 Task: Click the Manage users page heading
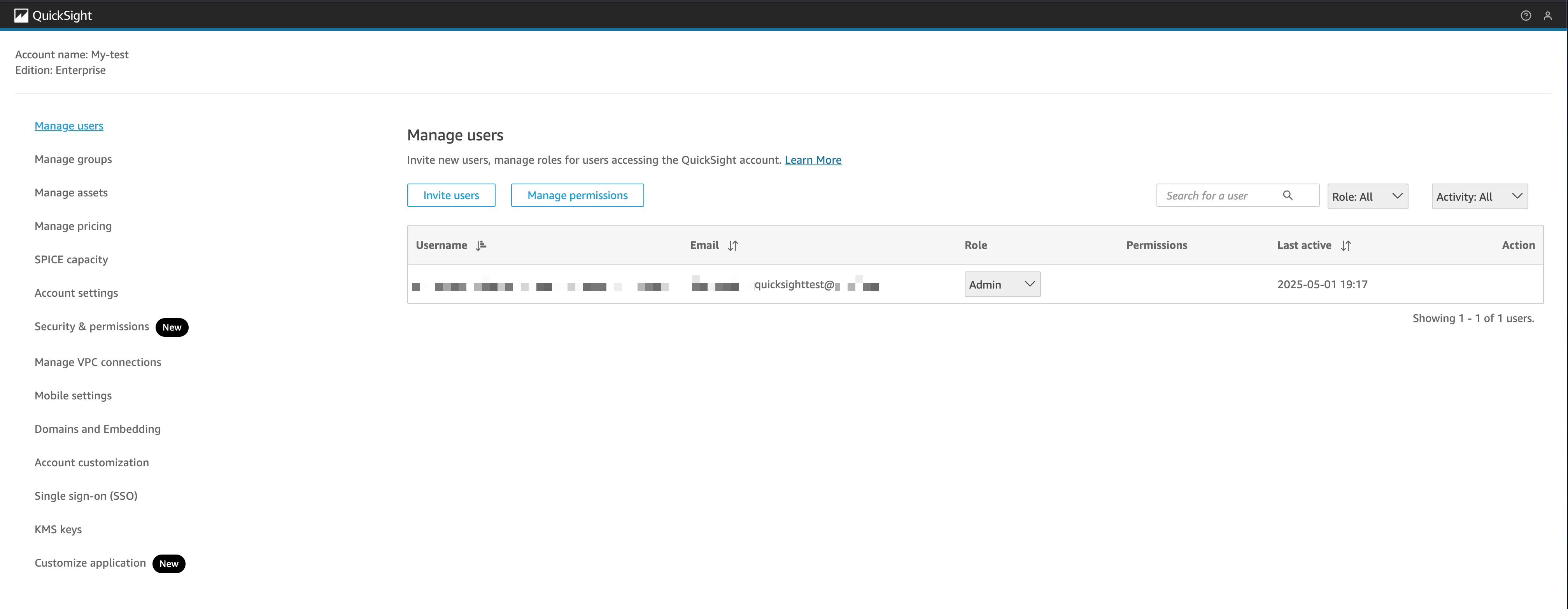pyautogui.click(x=455, y=135)
